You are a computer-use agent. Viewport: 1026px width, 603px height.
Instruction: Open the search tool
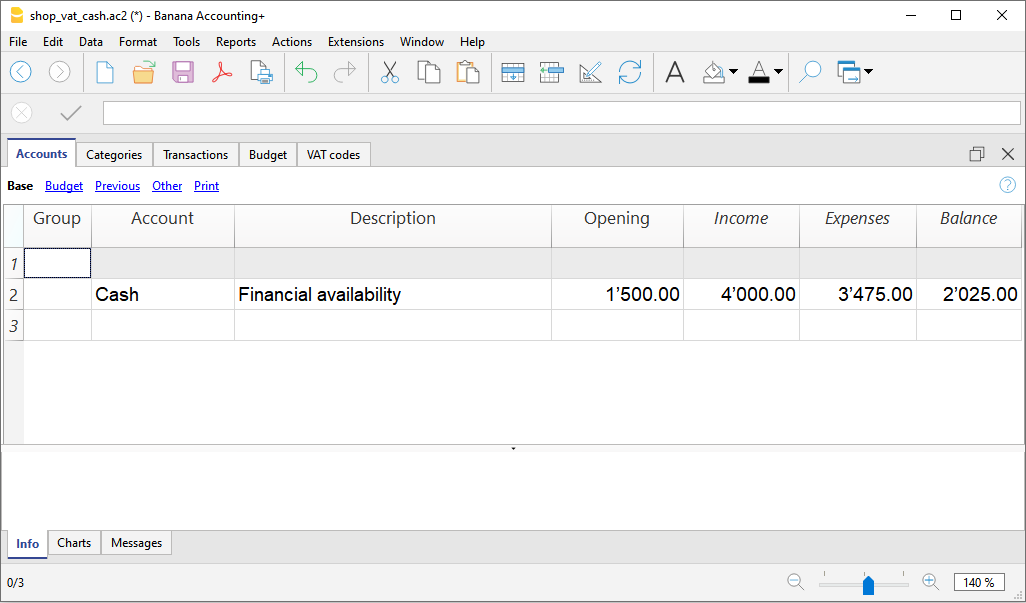[x=808, y=72]
